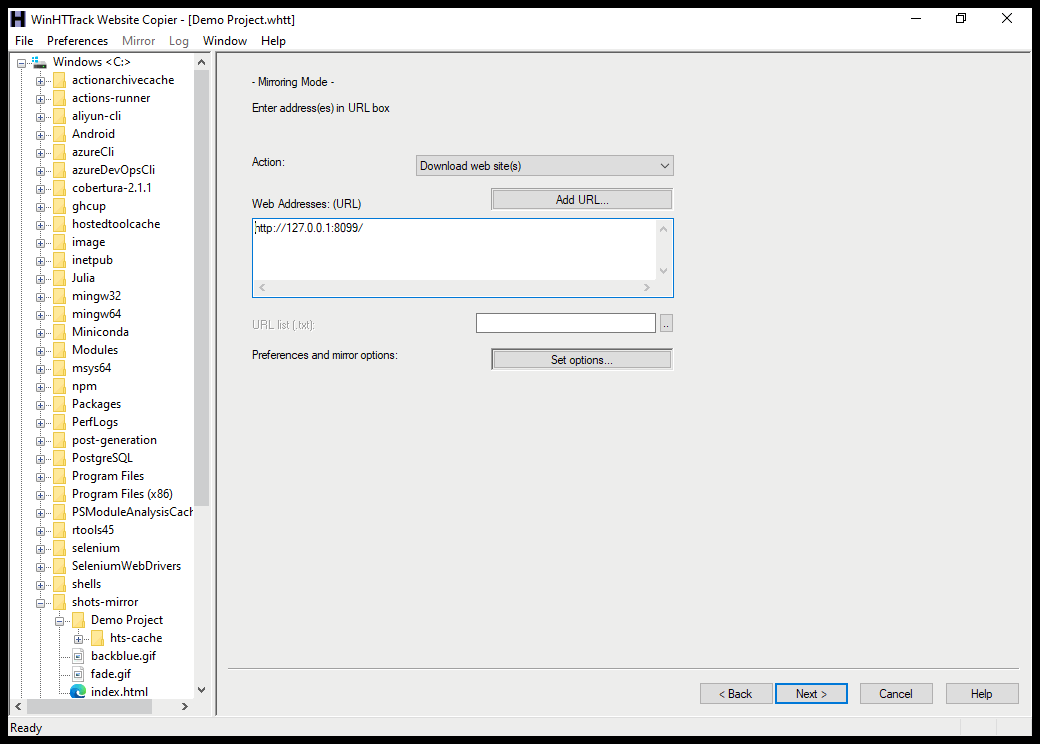Collapse the shots-mirror tree node
The width and height of the screenshot is (1040, 744).
[x=40, y=603]
